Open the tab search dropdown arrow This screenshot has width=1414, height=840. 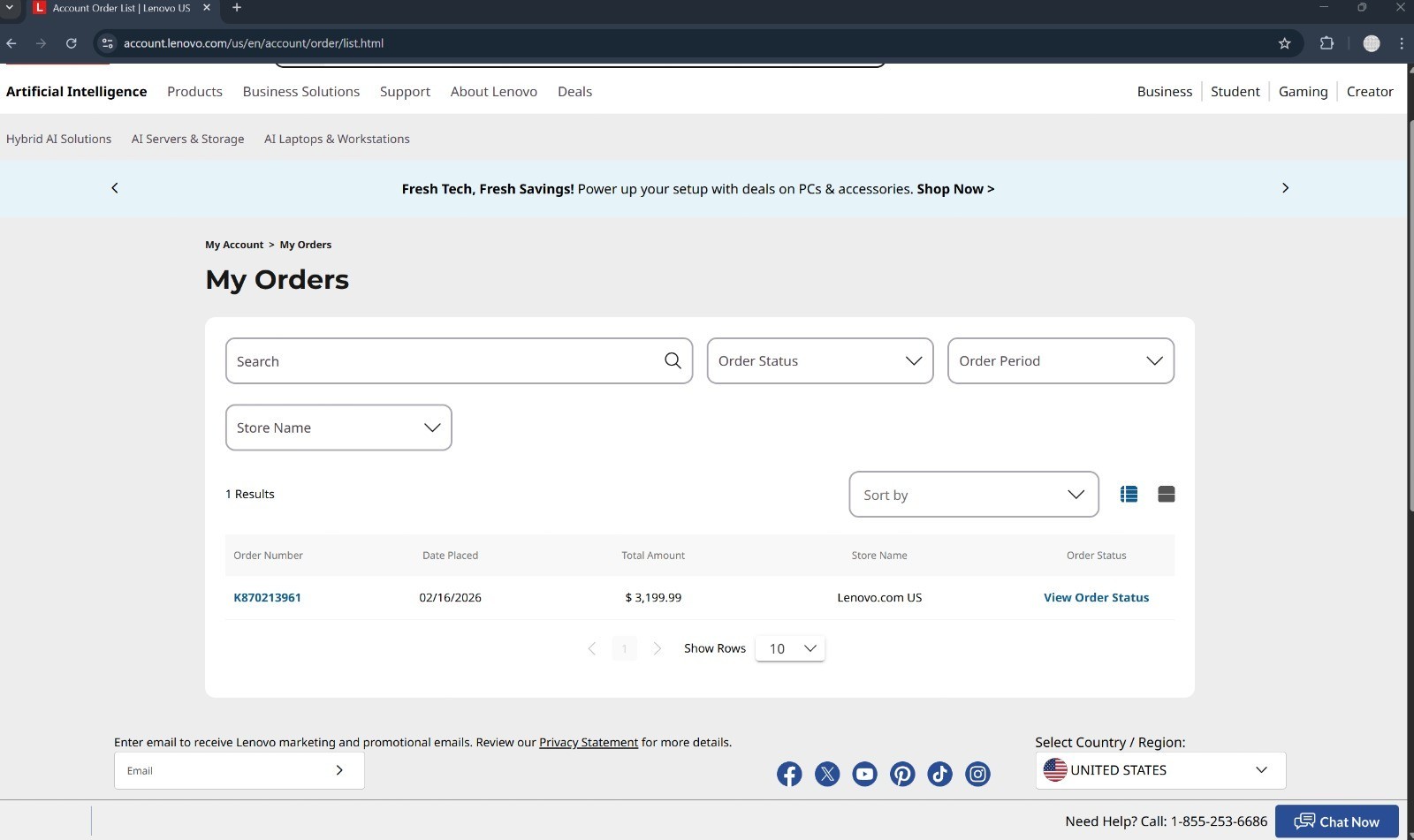coord(10,8)
